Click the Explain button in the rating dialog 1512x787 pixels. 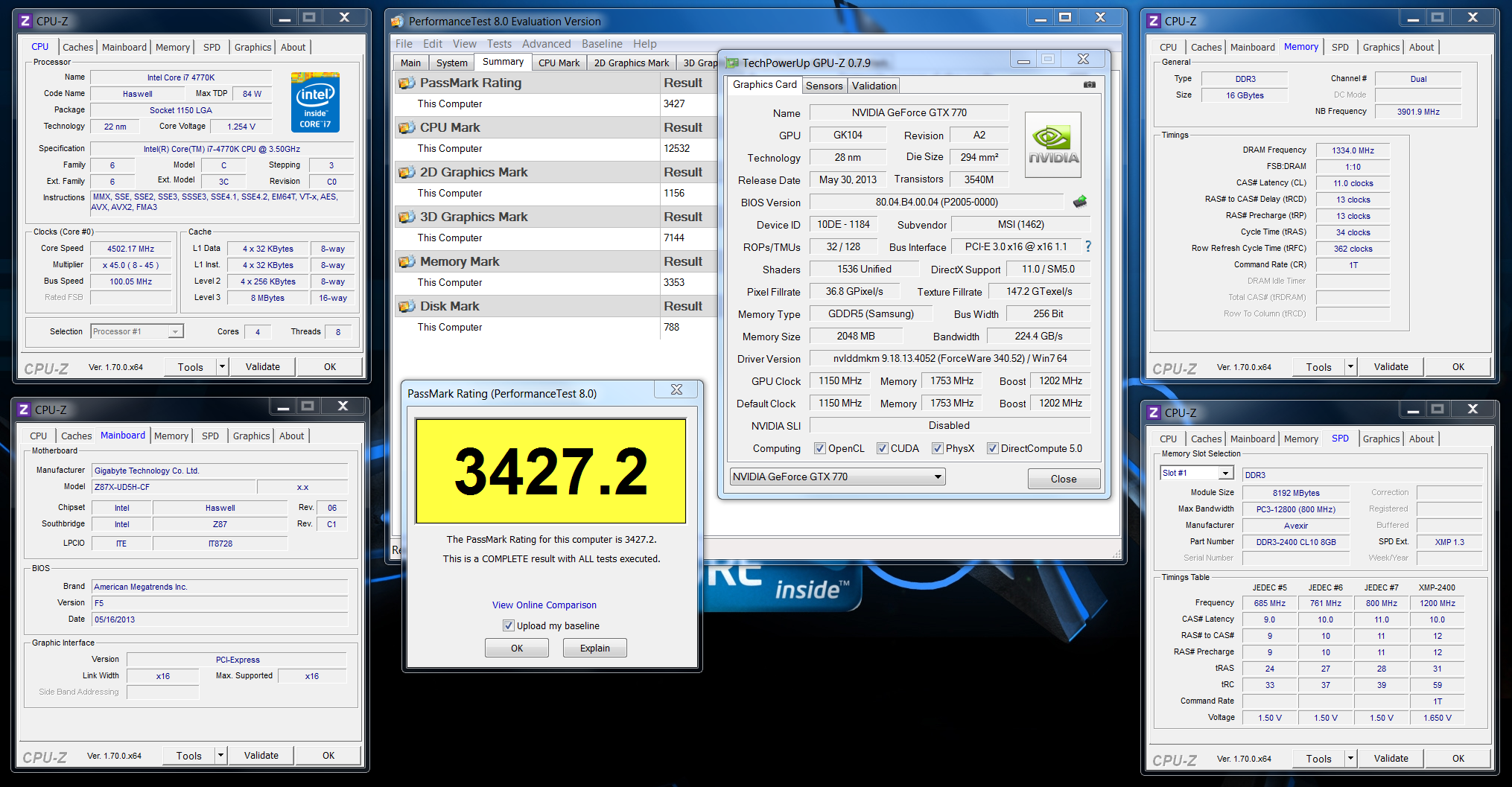[x=595, y=648]
